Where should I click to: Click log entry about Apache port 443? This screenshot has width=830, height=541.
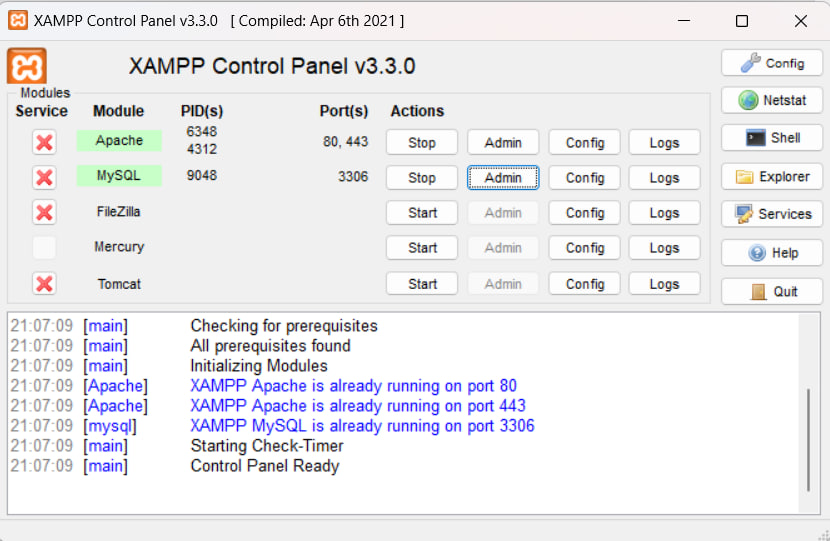358,406
